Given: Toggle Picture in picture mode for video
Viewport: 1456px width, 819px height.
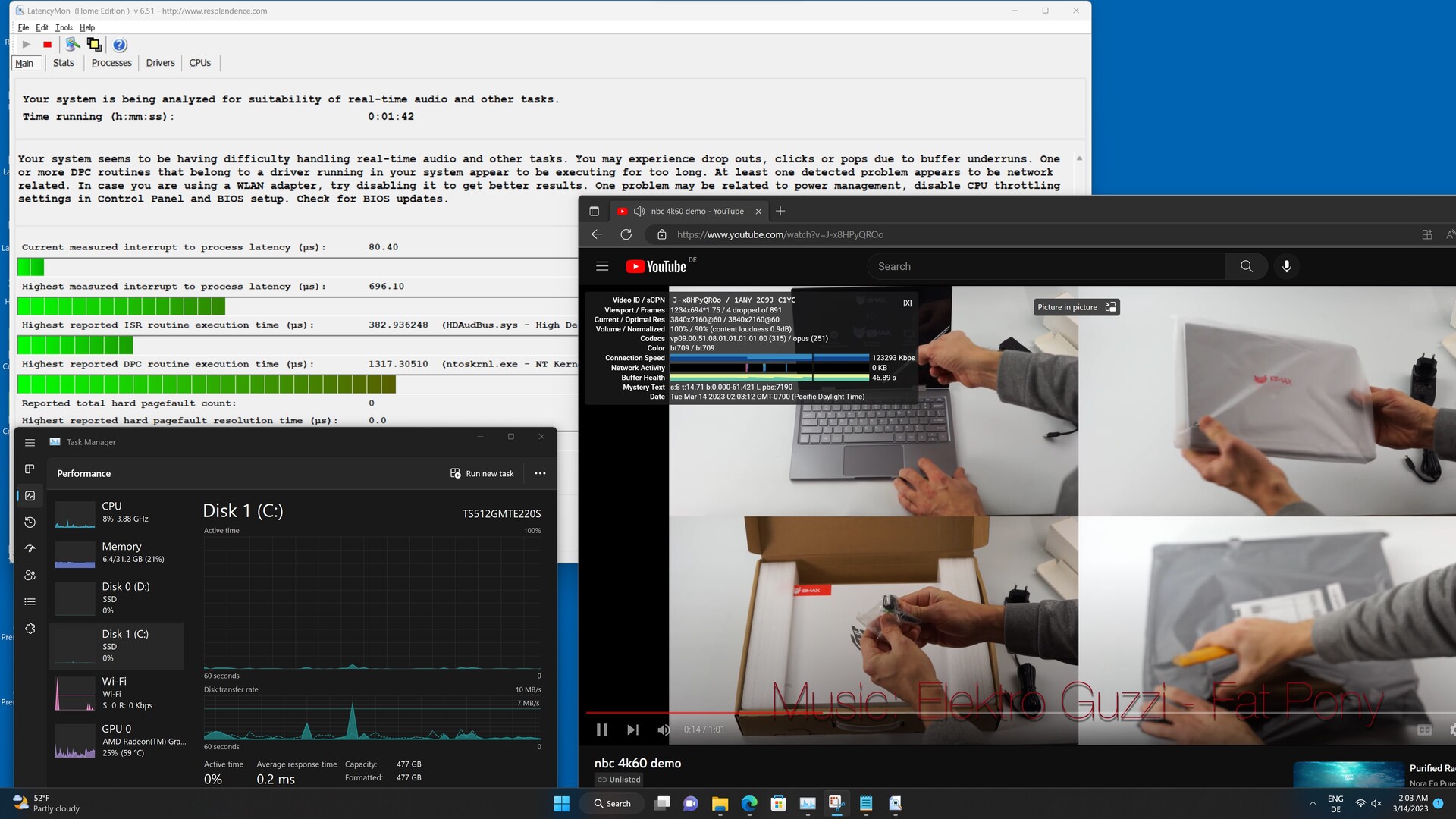Looking at the screenshot, I should tap(1076, 307).
